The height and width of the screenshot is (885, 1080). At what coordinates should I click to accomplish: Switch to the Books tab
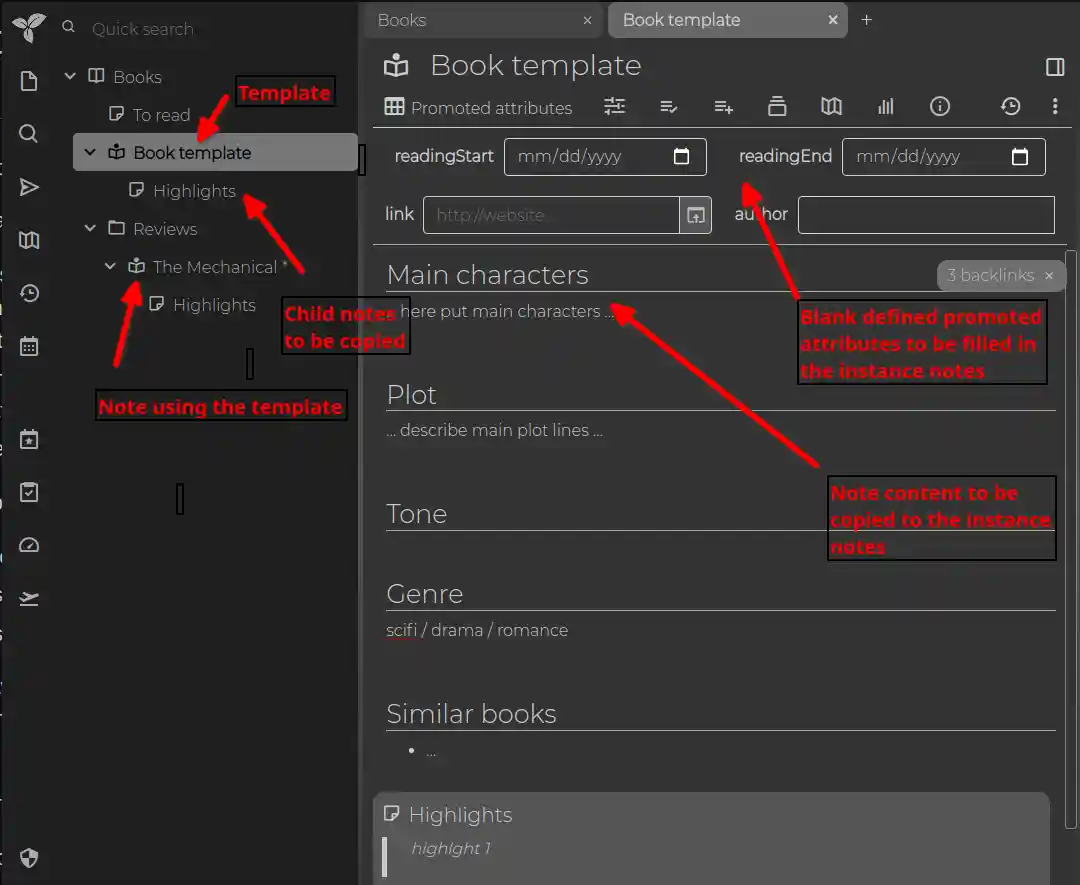pyautogui.click(x=470, y=20)
